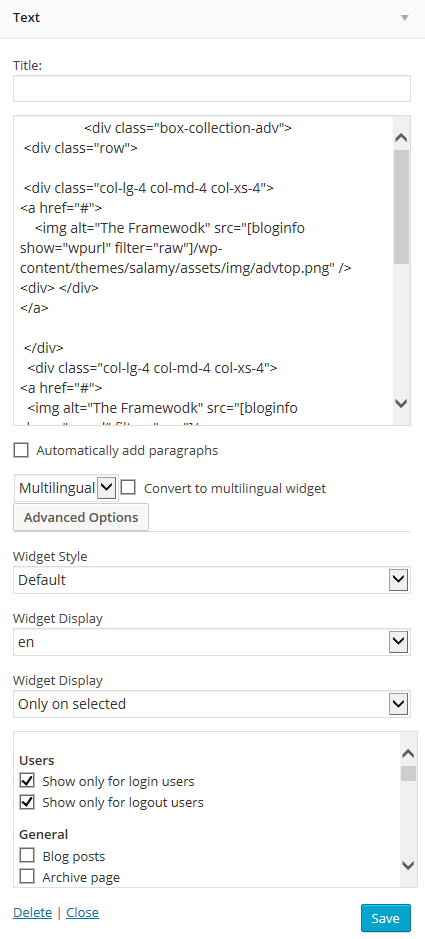Viewport: 425px width, 939px height.
Task: Open the Widget Style dropdown
Action: [x=212, y=580]
